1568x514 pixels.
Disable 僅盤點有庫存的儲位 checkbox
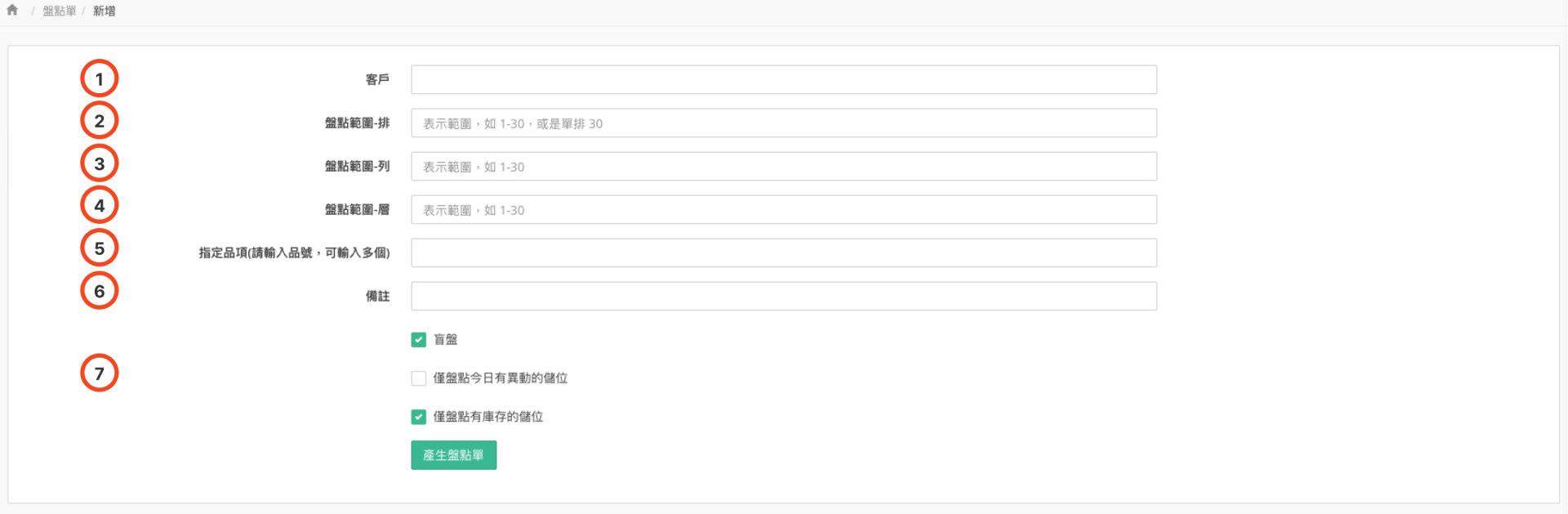point(419,417)
